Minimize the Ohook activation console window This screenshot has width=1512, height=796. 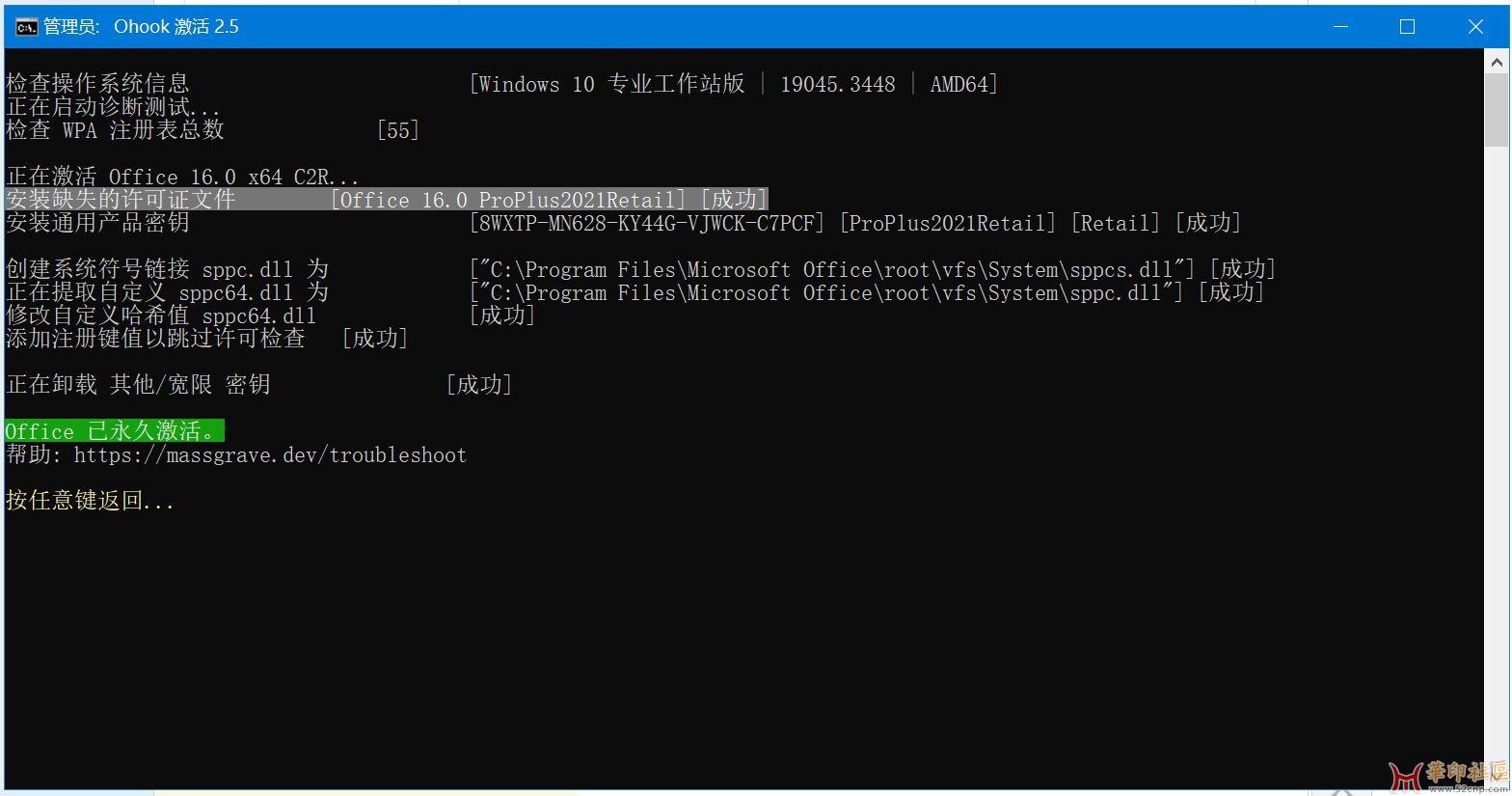pyautogui.click(x=1340, y=27)
